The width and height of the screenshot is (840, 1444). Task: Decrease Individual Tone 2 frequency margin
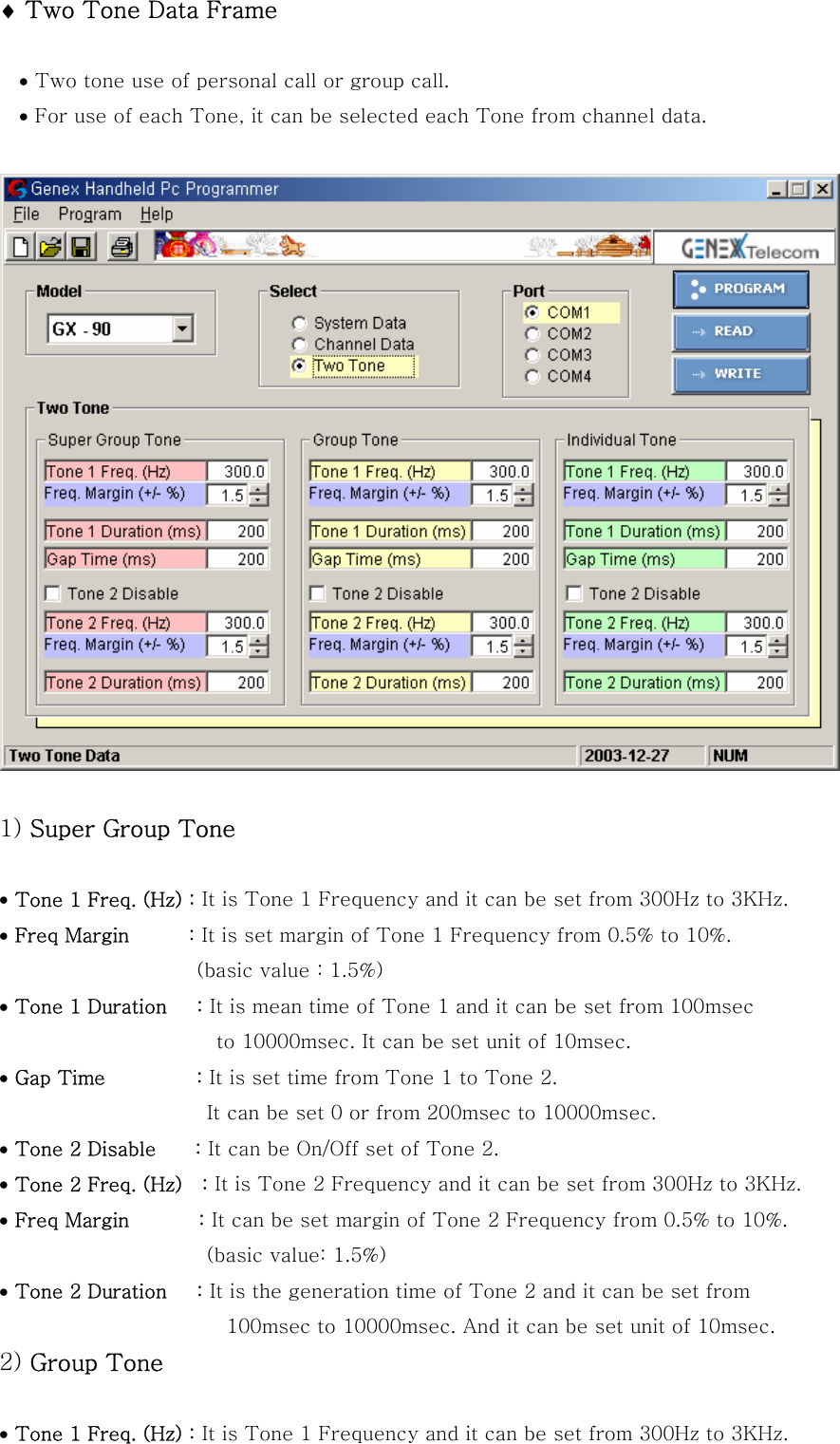pyautogui.click(x=776, y=649)
